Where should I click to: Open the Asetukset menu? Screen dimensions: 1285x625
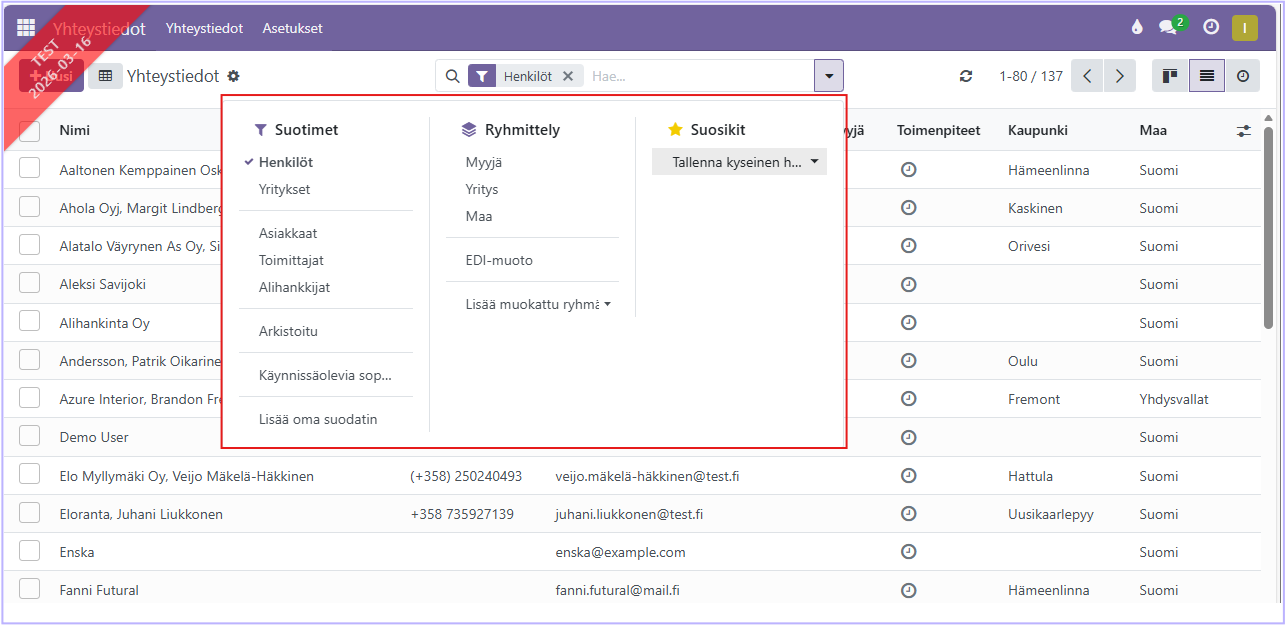(292, 28)
